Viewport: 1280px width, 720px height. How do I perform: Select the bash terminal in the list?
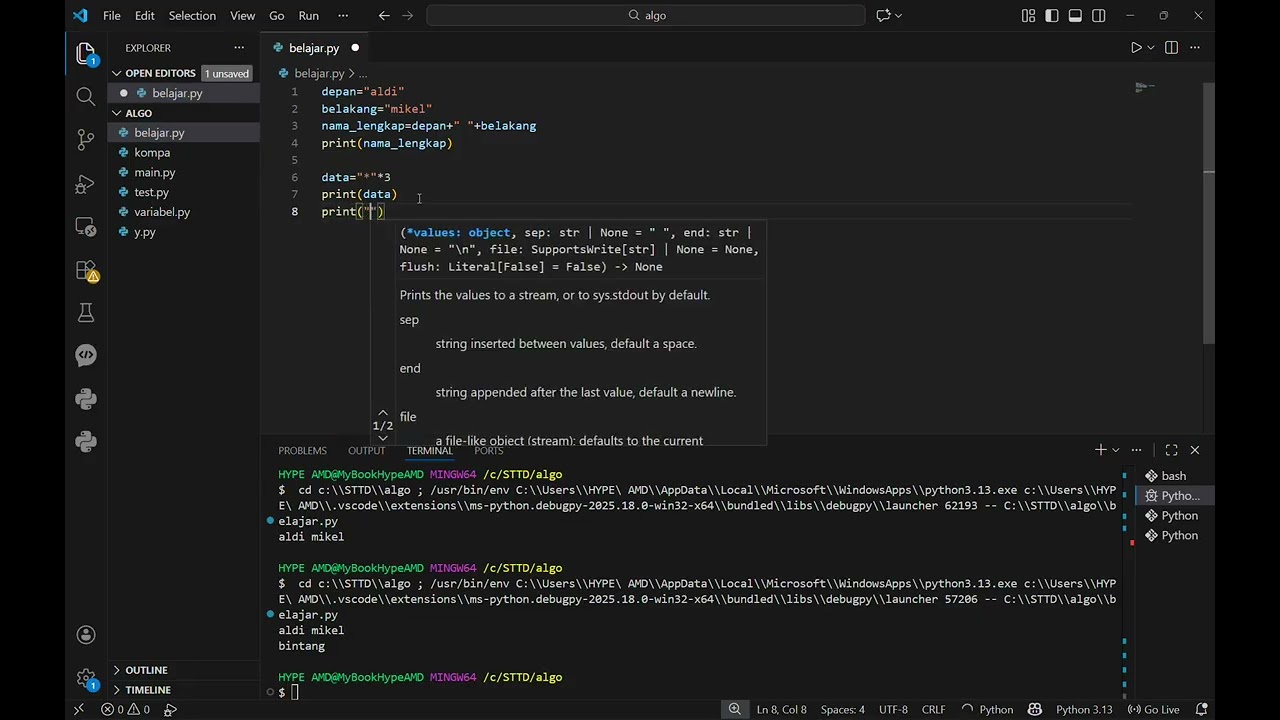pos(1174,476)
